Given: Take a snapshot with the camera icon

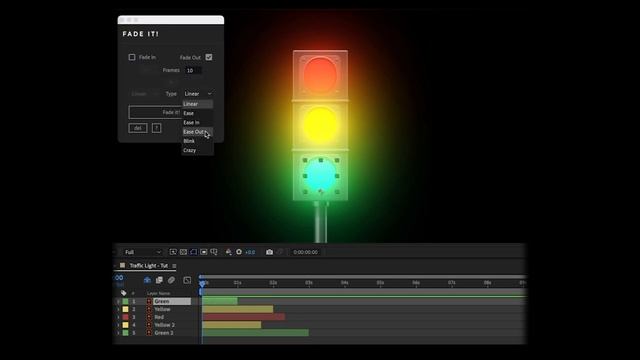Looking at the screenshot, I should (269, 252).
